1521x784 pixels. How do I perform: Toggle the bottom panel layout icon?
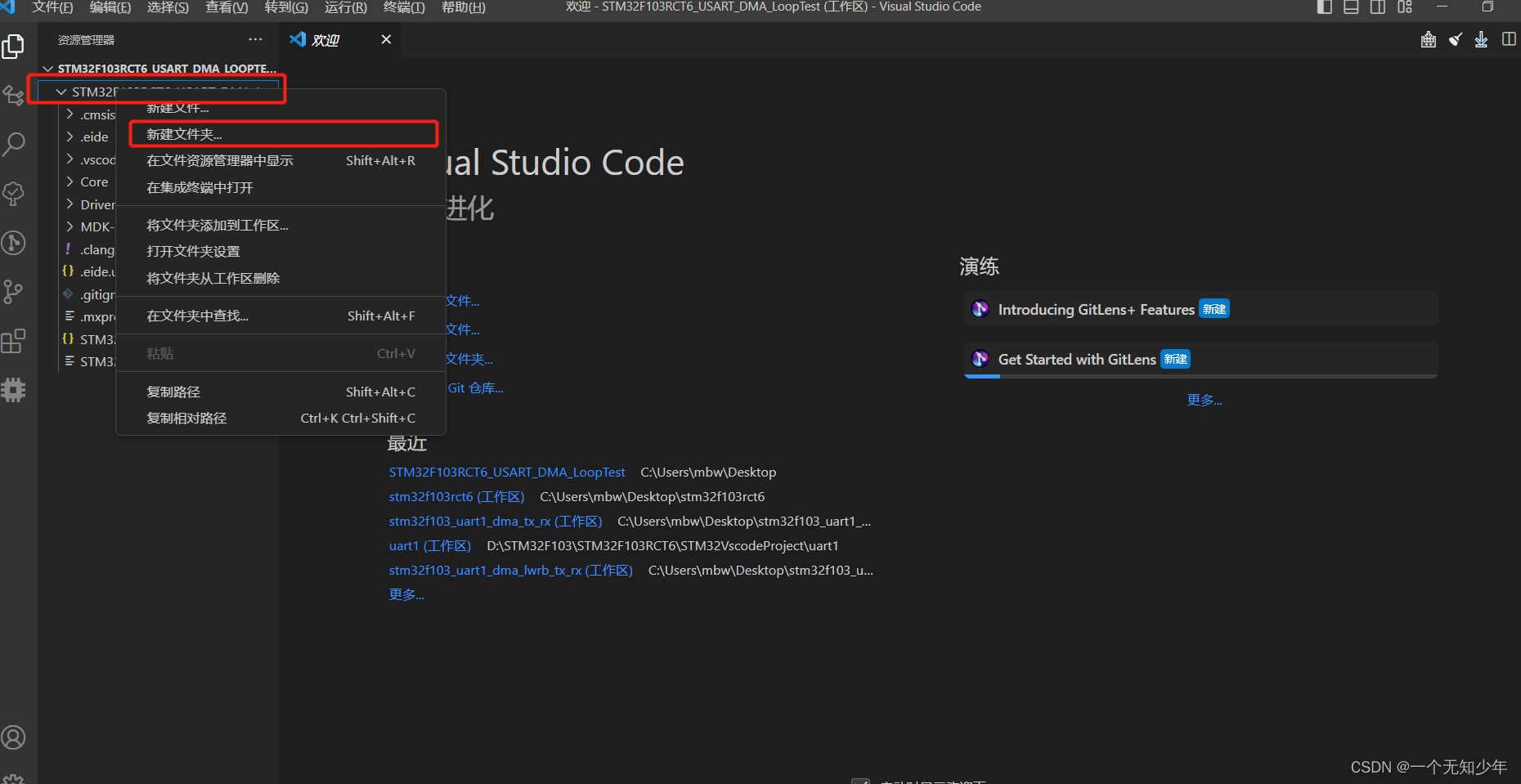pyautogui.click(x=1351, y=7)
